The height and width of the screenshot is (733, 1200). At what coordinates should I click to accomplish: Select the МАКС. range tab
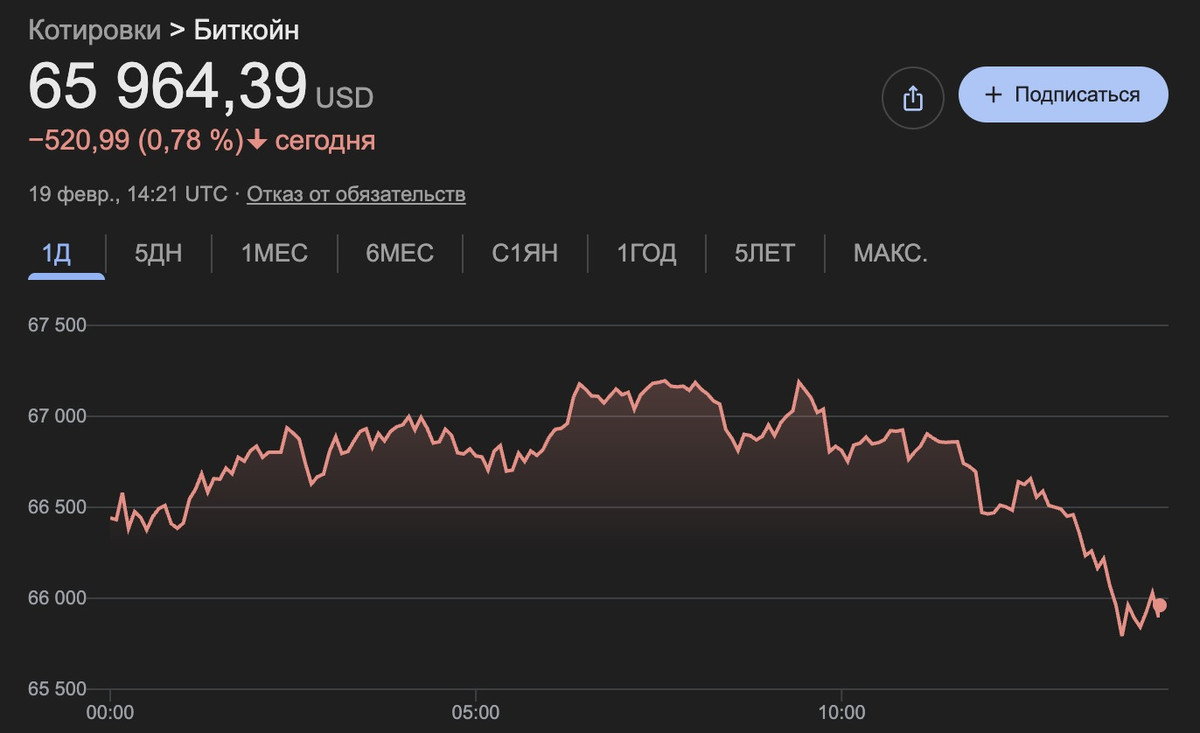tap(890, 253)
